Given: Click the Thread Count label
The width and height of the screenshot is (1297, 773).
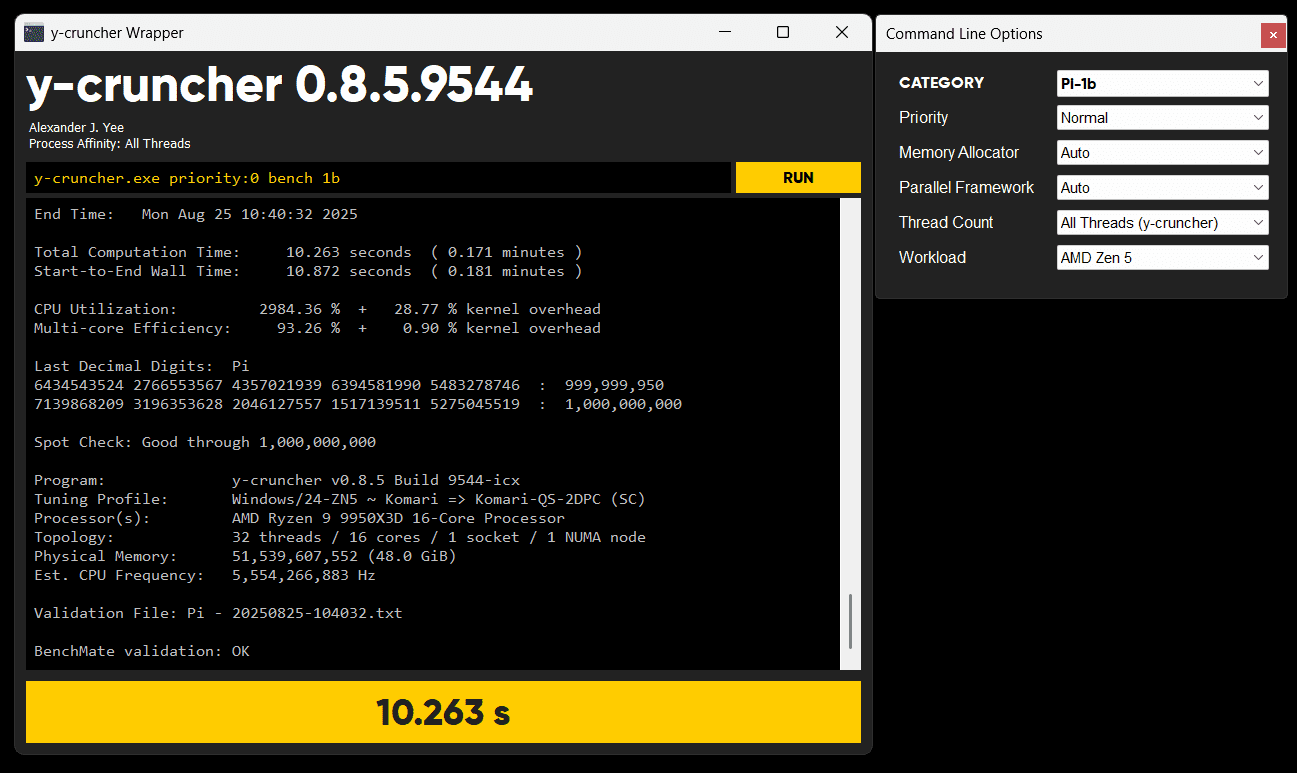Looking at the screenshot, I should 946,222.
